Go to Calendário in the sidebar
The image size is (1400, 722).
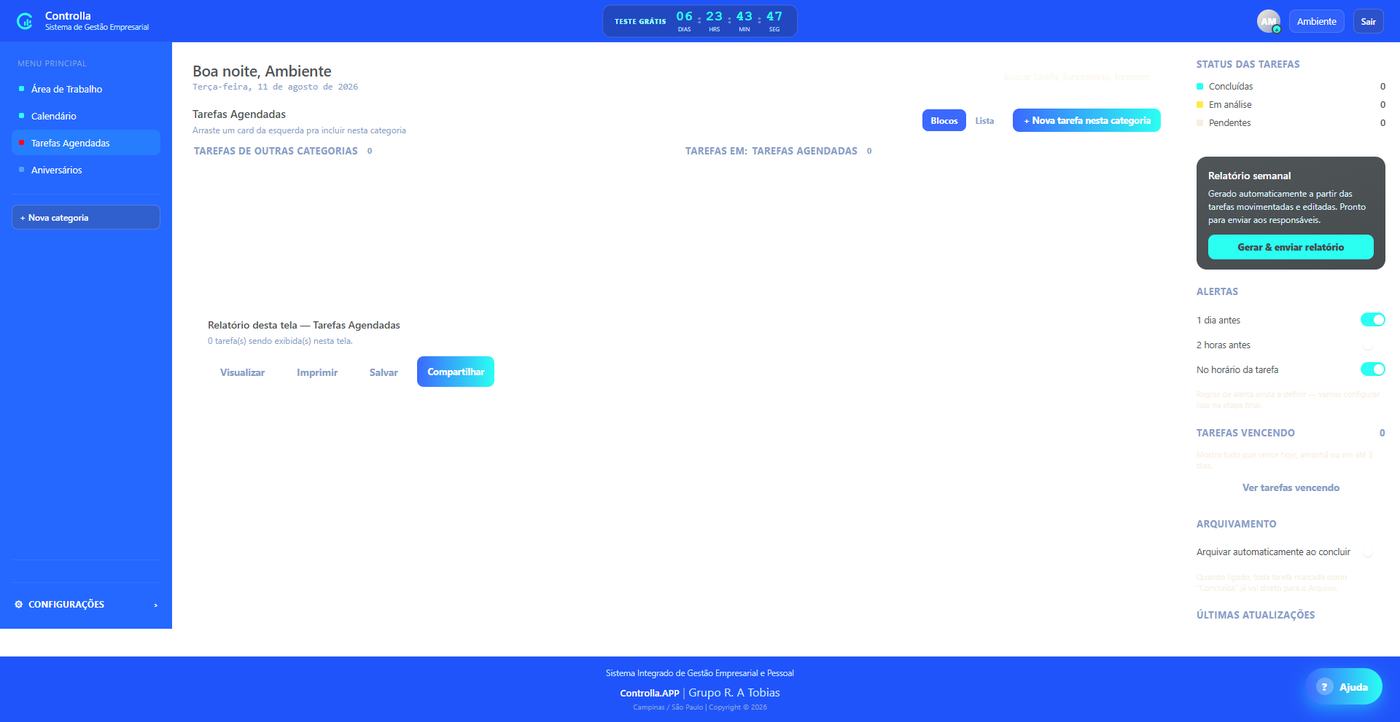coord(86,116)
